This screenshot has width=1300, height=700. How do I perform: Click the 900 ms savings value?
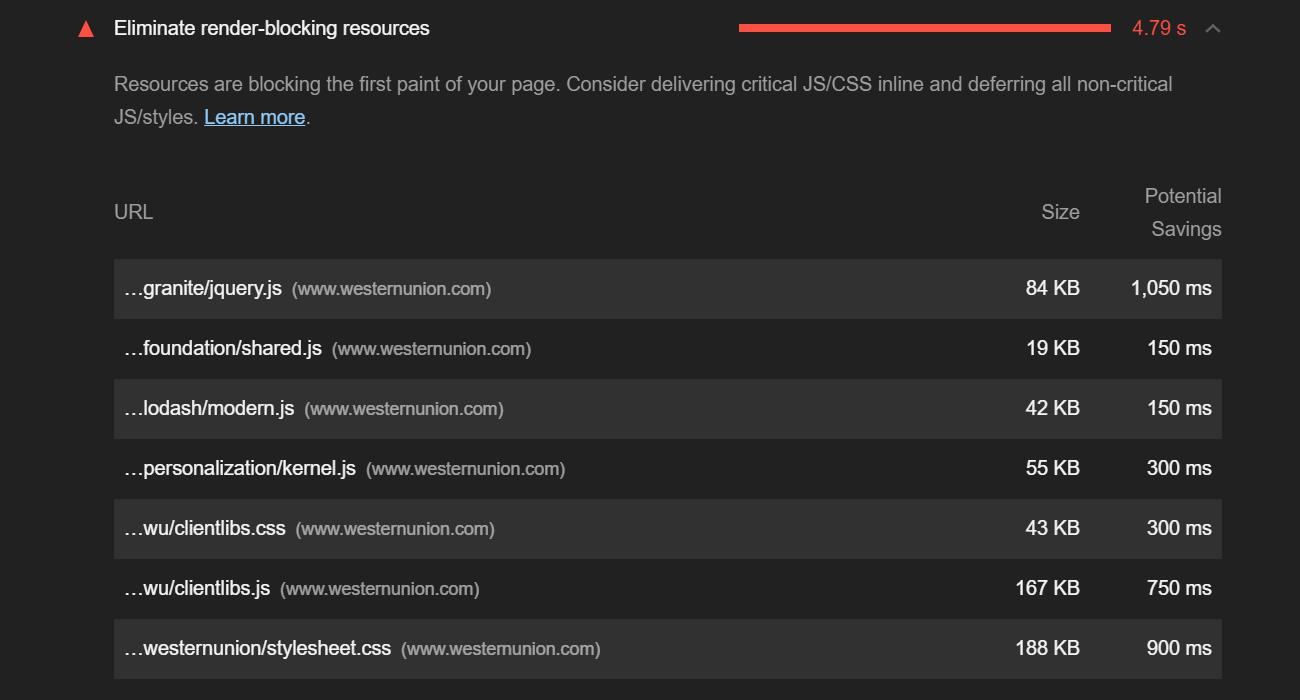1179,648
